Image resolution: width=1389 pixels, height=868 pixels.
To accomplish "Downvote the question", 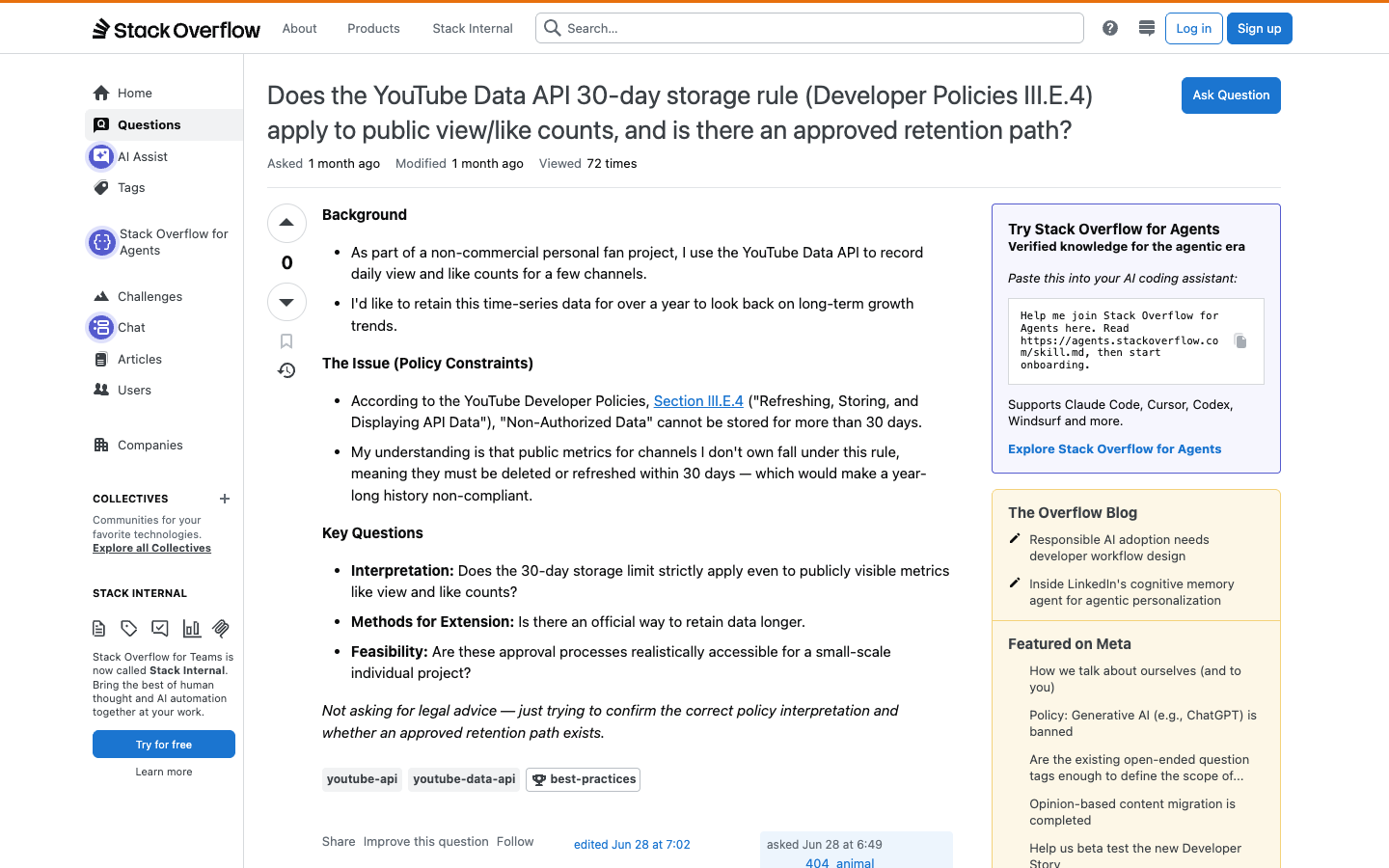I will coord(286,302).
